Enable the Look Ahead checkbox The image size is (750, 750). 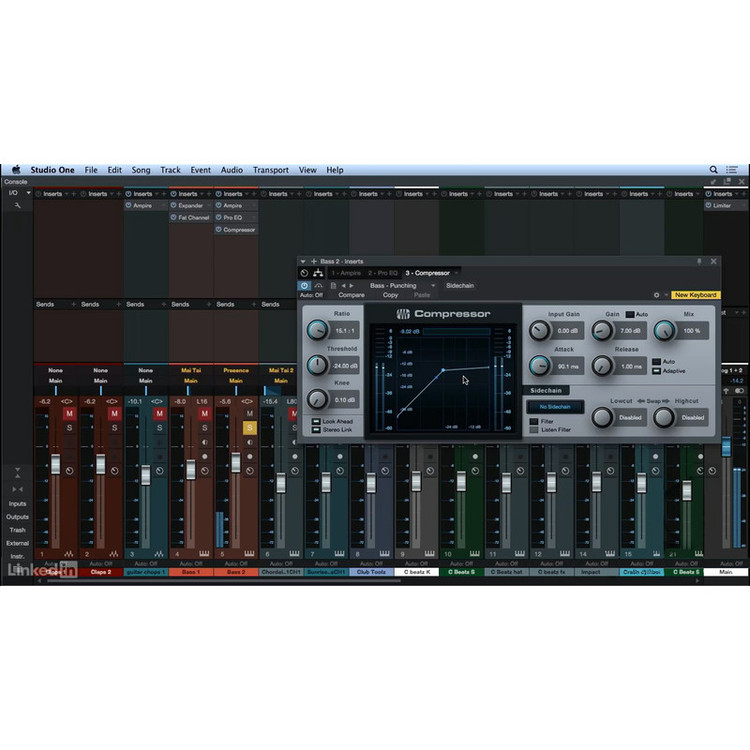point(317,422)
